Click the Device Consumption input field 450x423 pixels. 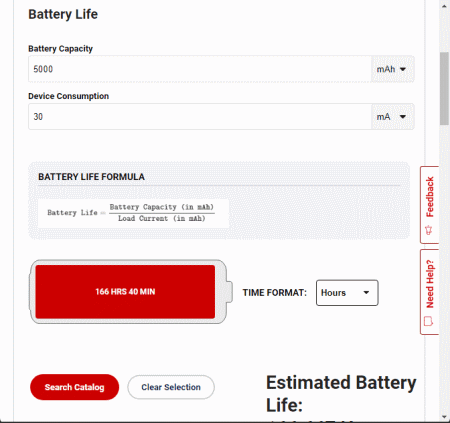tap(200, 117)
